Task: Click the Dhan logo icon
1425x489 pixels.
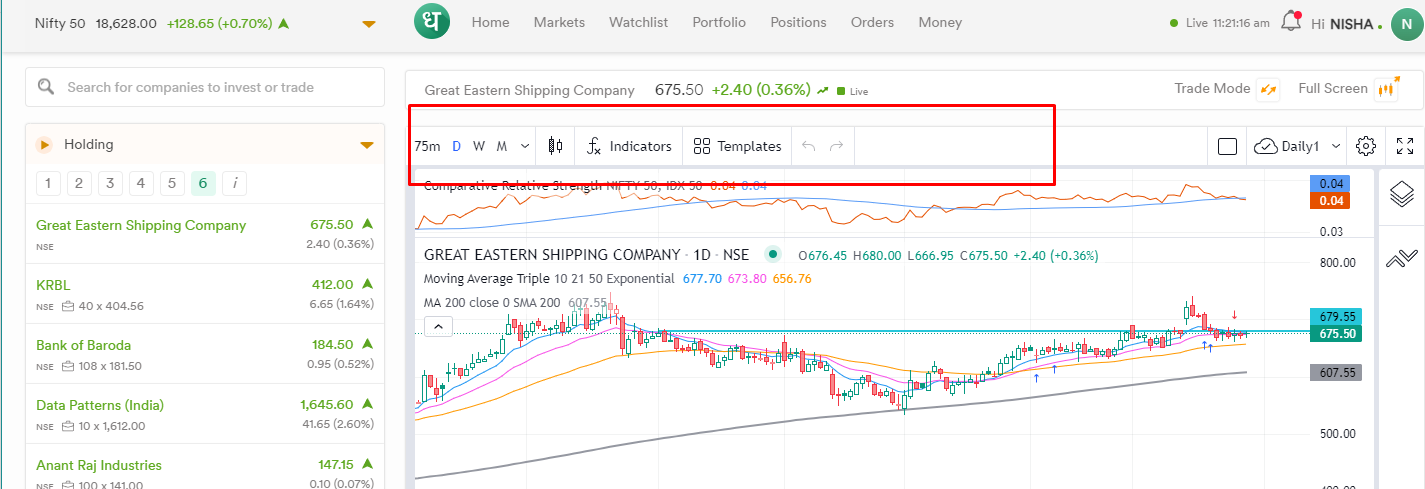Action: [x=432, y=22]
